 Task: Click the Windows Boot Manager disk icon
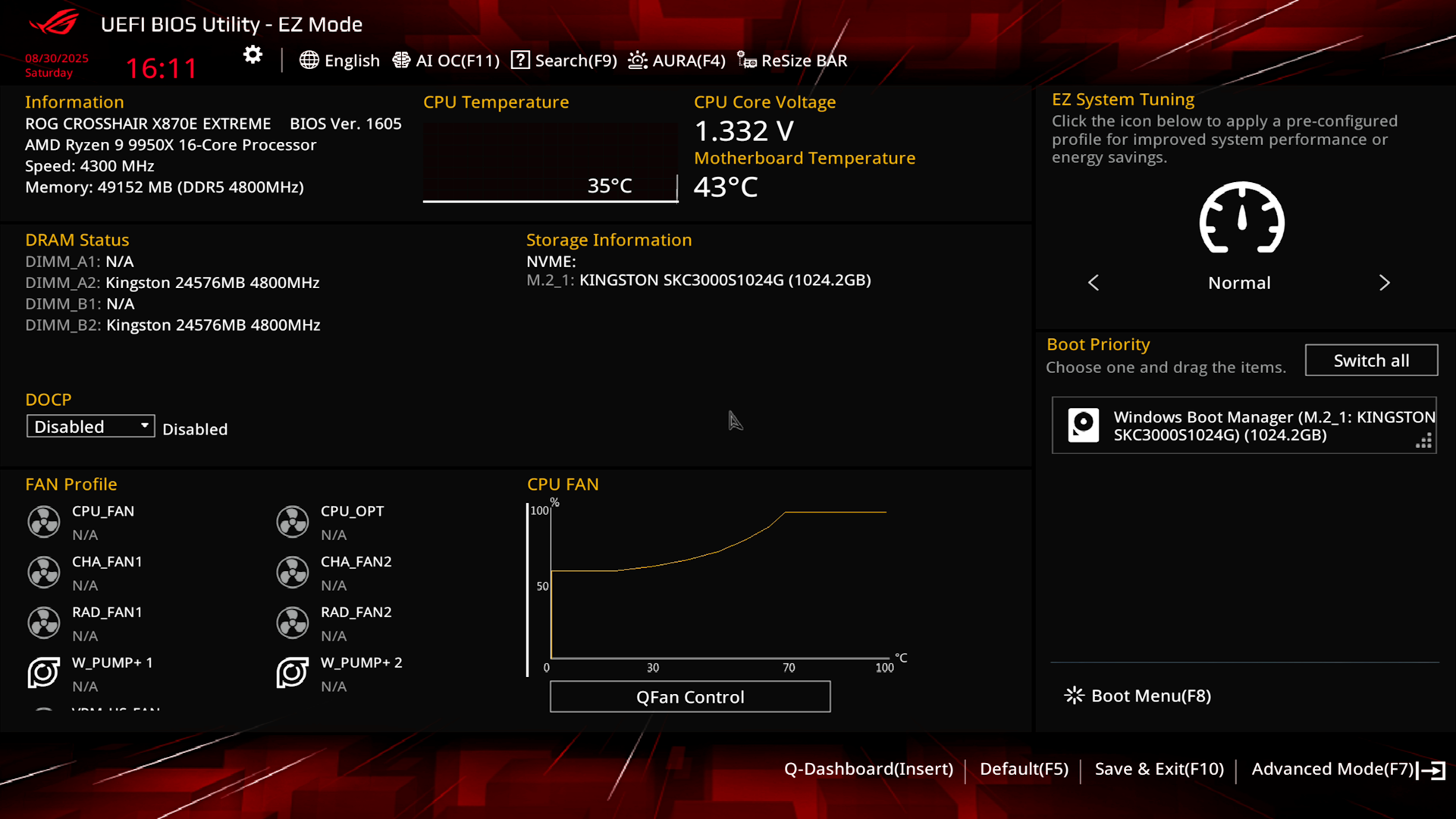[1083, 425]
